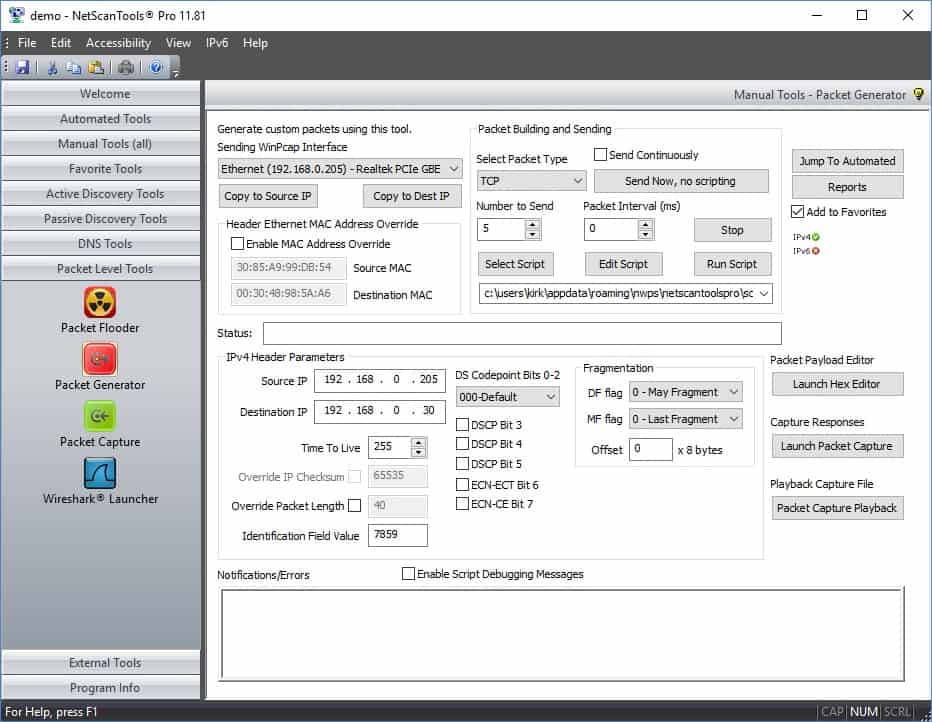Click the Reports button
932x722 pixels.
tap(848, 187)
